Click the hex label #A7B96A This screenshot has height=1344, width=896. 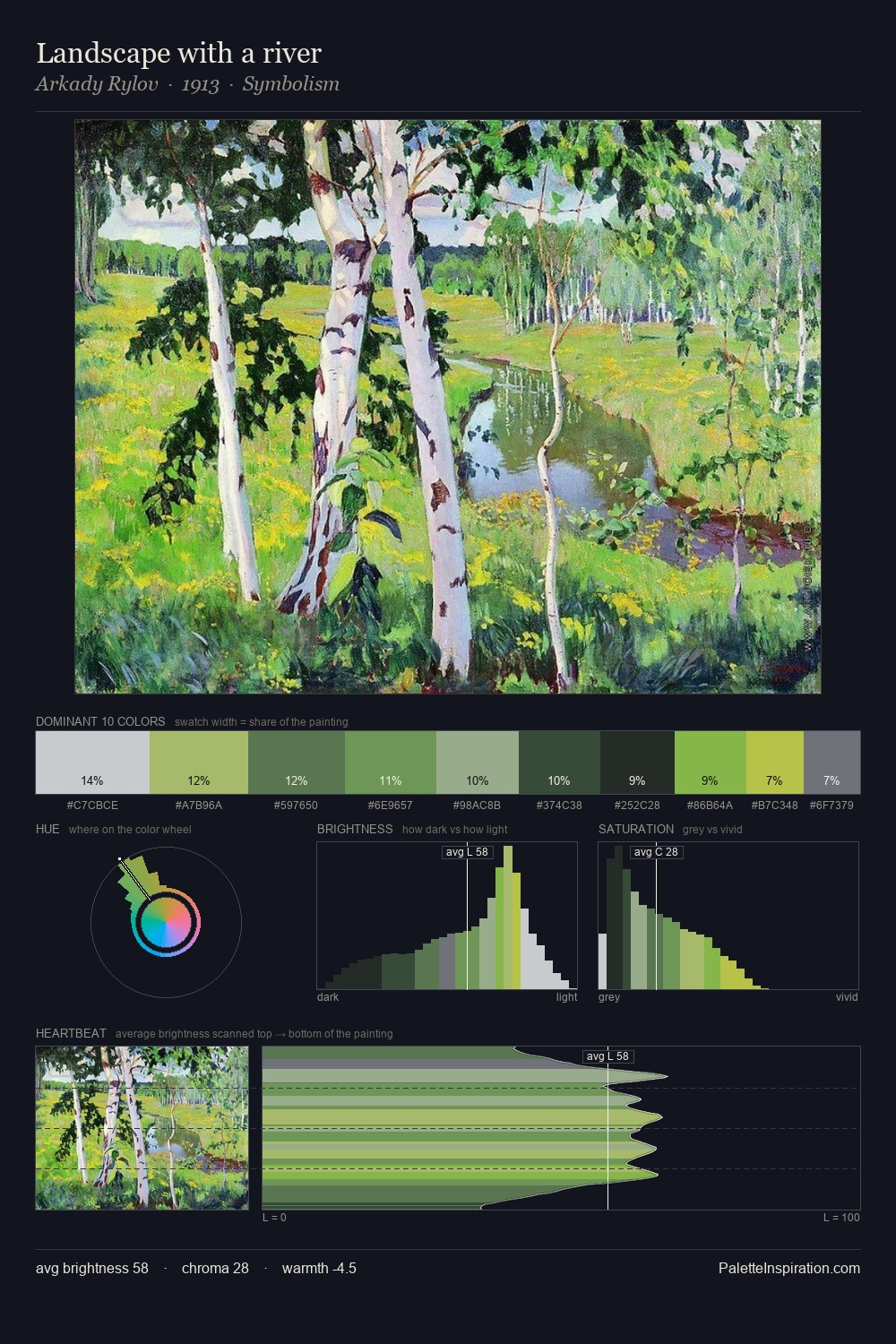(x=199, y=805)
